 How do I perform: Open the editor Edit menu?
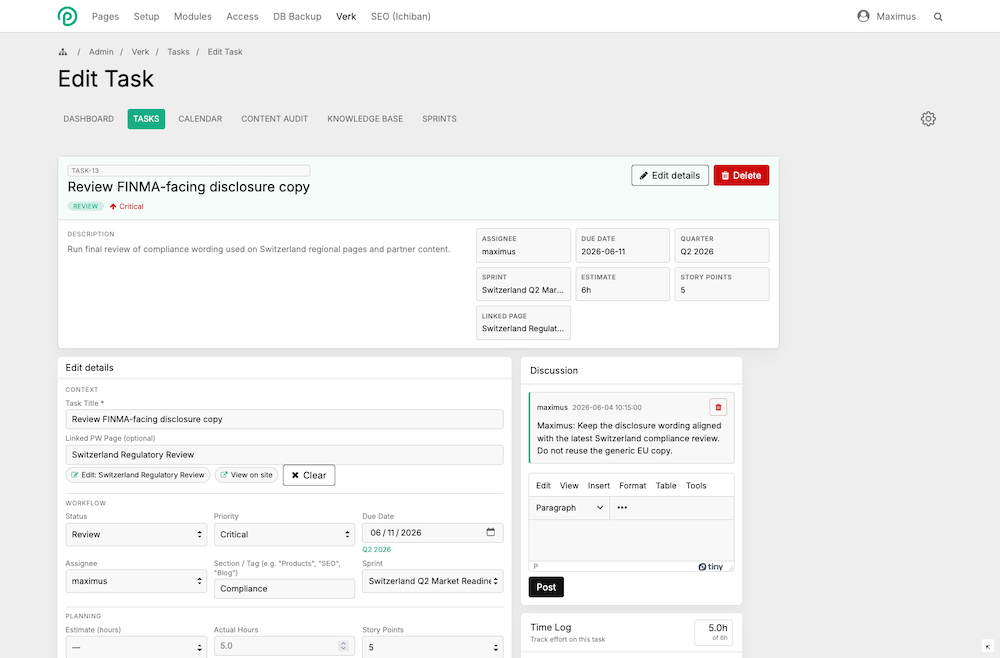(543, 485)
